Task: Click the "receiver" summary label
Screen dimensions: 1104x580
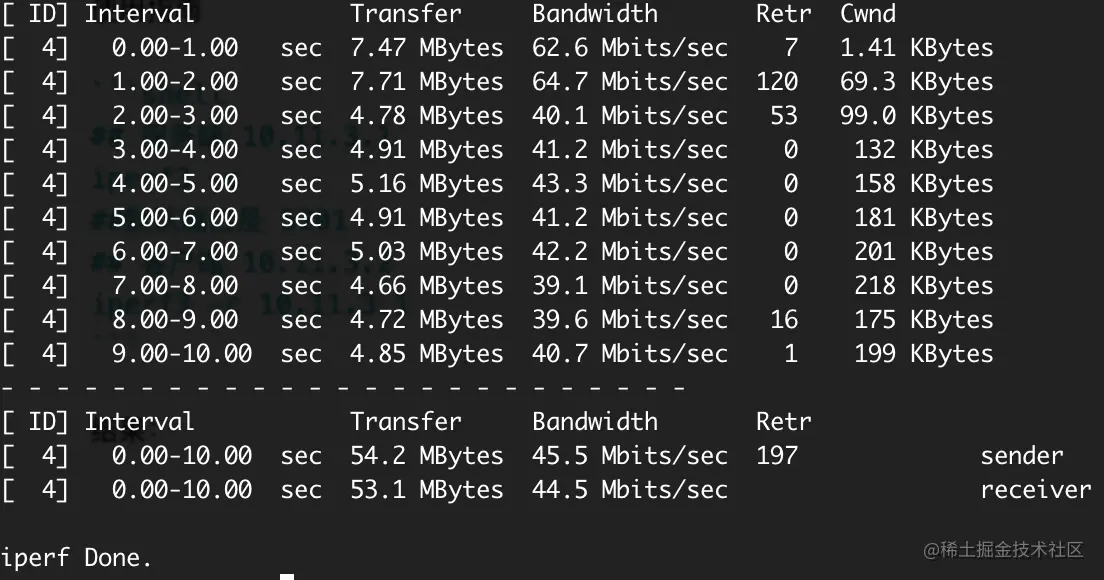Action: (1034, 490)
